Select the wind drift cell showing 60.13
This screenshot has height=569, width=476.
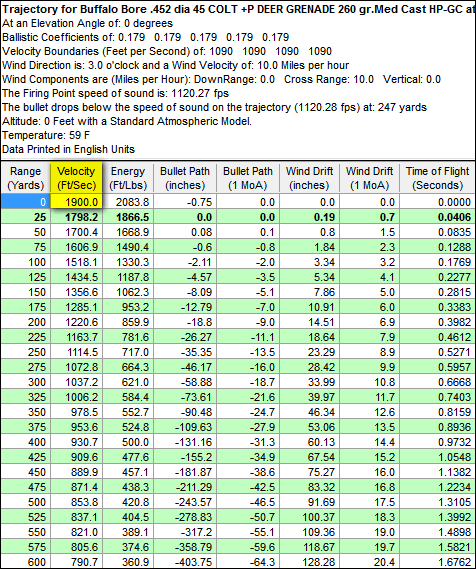[309, 442]
